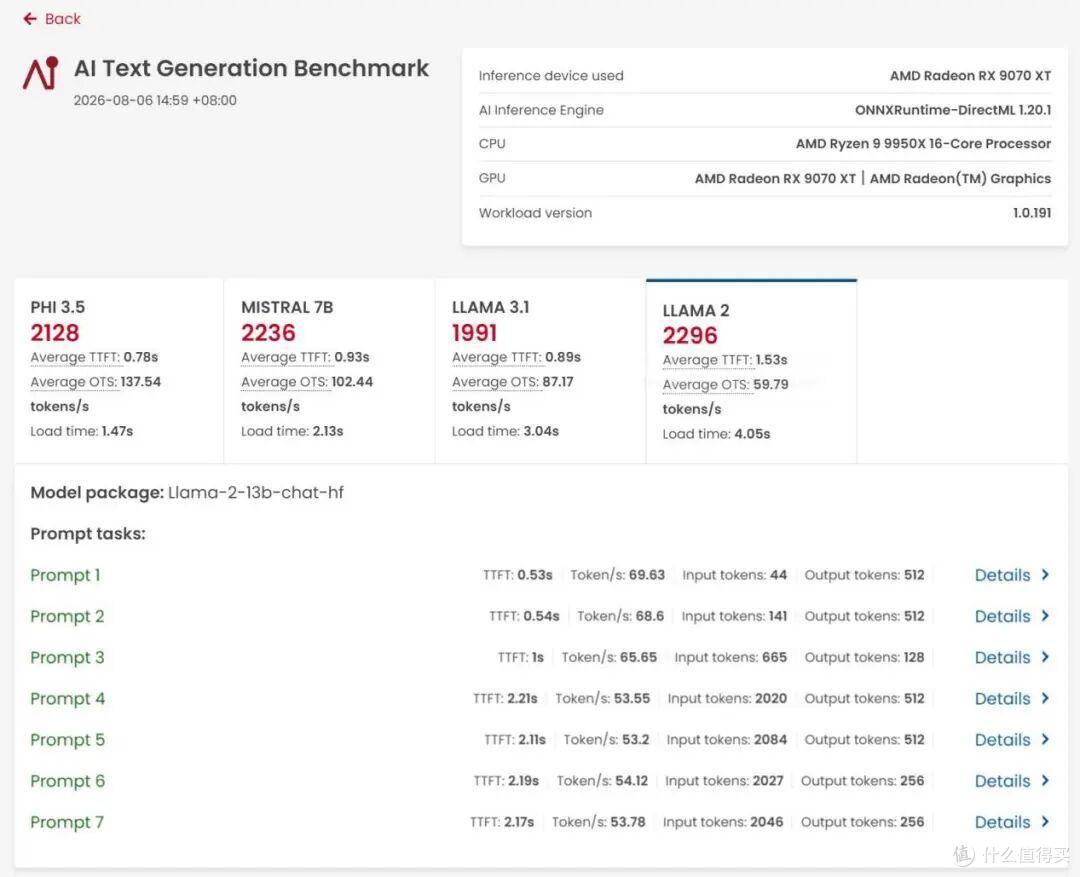Viewport: 1080px width, 877px height.
Task: Click the PHI 3.5 score 2128
Action: [x=54, y=333]
